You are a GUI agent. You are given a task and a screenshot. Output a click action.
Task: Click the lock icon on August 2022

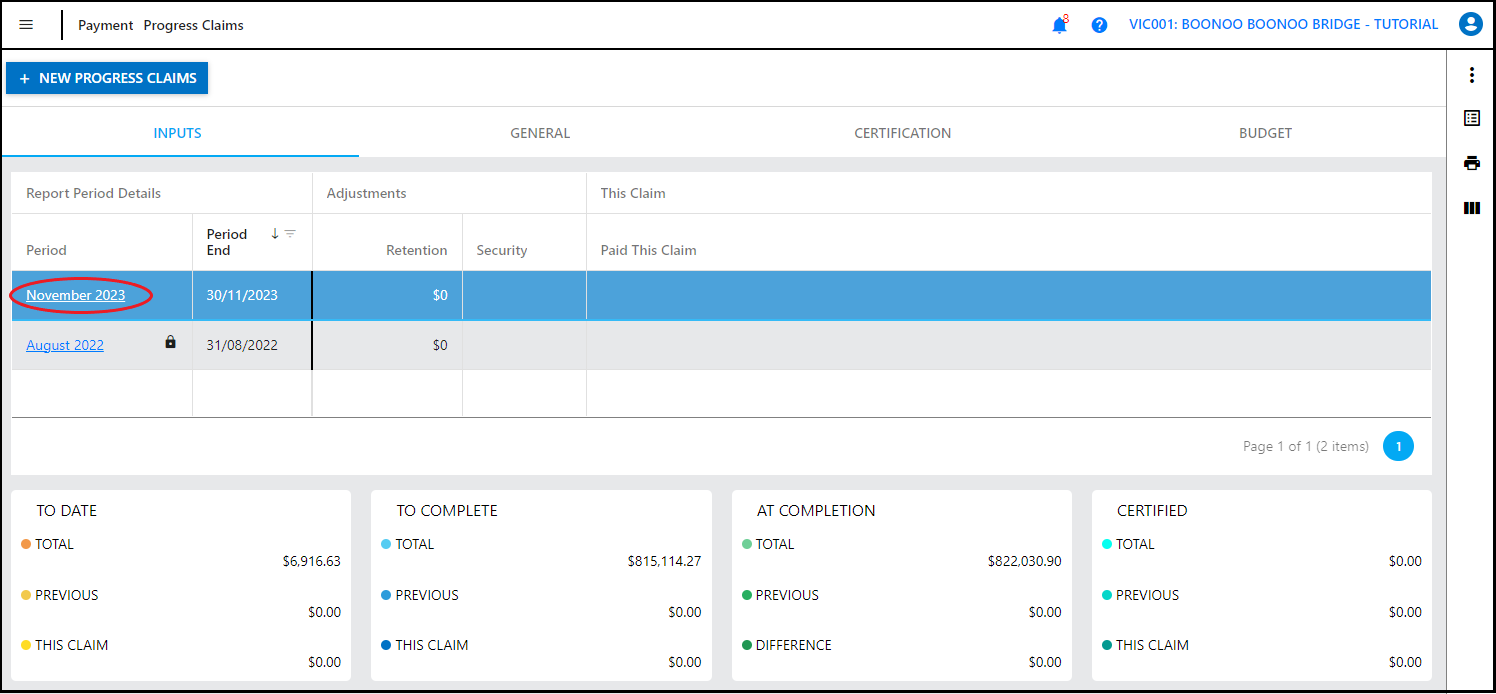(x=170, y=342)
